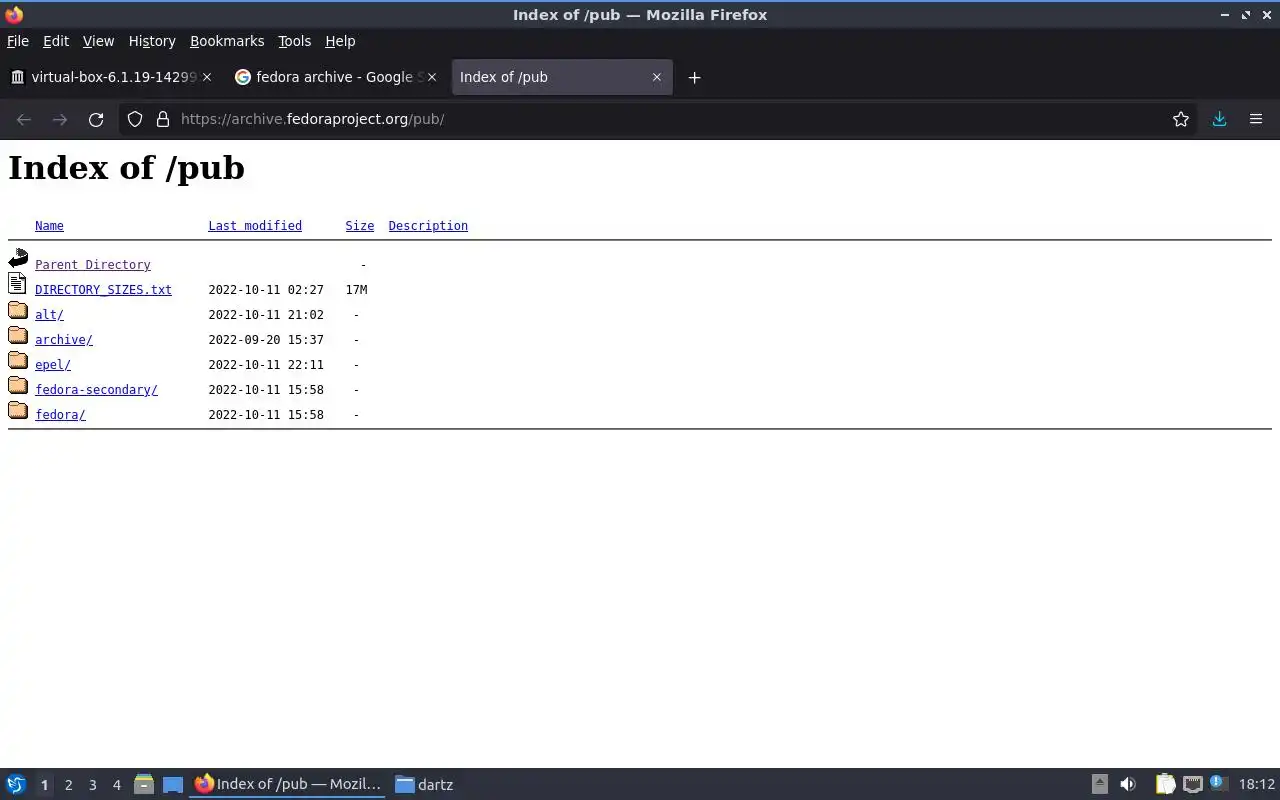
Task: Sort the listing by Description column
Action: point(428,226)
